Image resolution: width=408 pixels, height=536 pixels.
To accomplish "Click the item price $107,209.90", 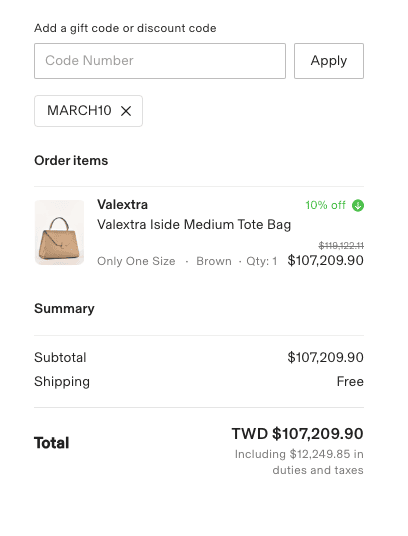I will (x=325, y=260).
